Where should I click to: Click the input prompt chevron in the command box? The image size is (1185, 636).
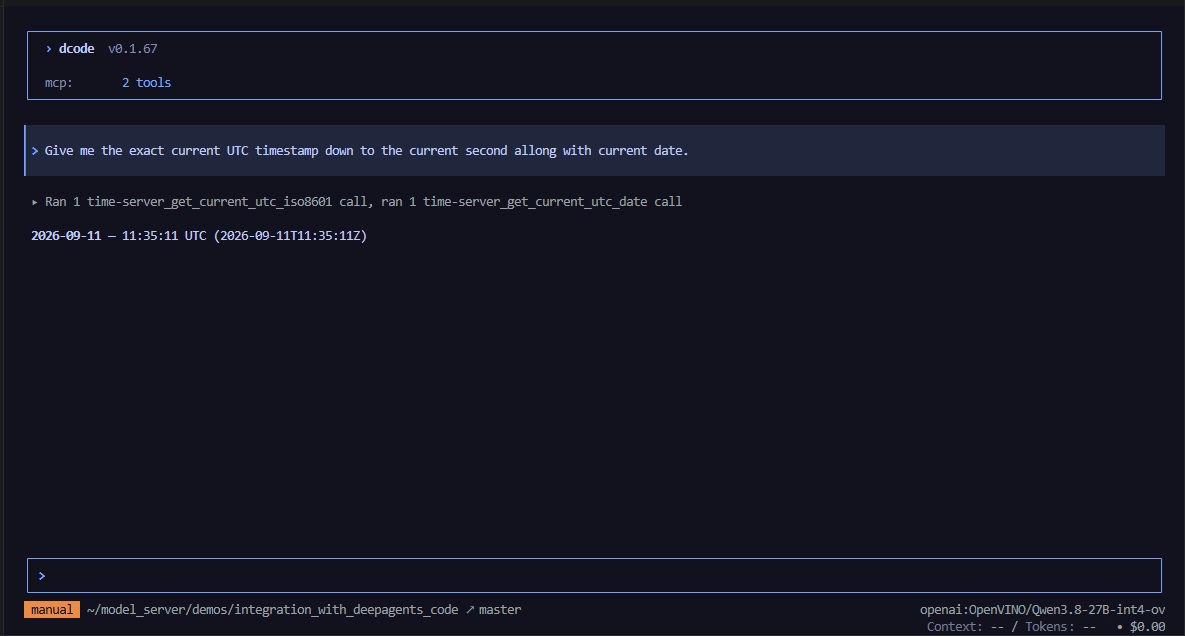(42, 576)
